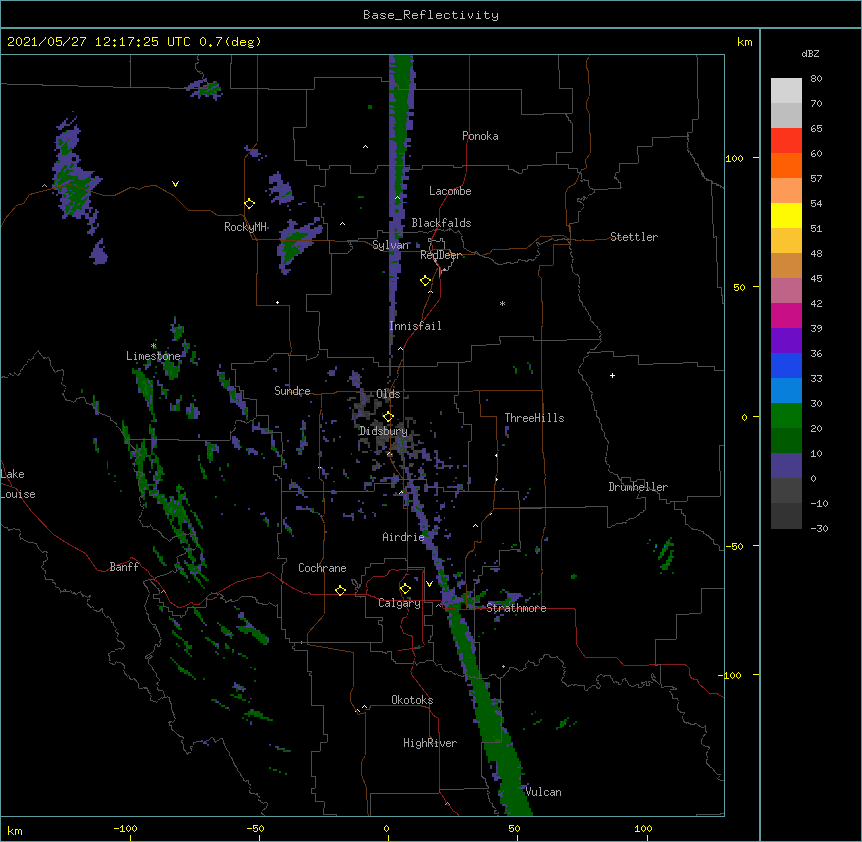Click the Didsbury city label
The width and height of the screenshot is (862, 842).
pyautogui.click(x=383, y=431)
